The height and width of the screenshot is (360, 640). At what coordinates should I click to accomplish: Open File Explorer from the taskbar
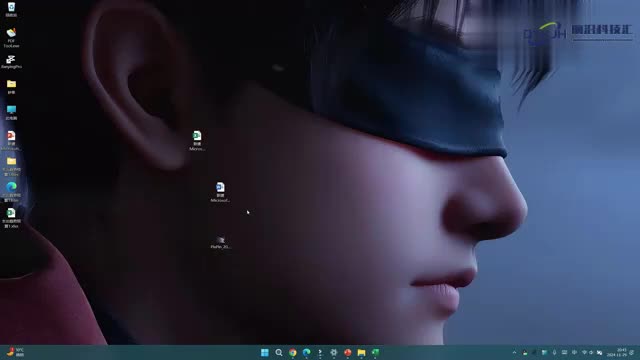click(362, 352)
